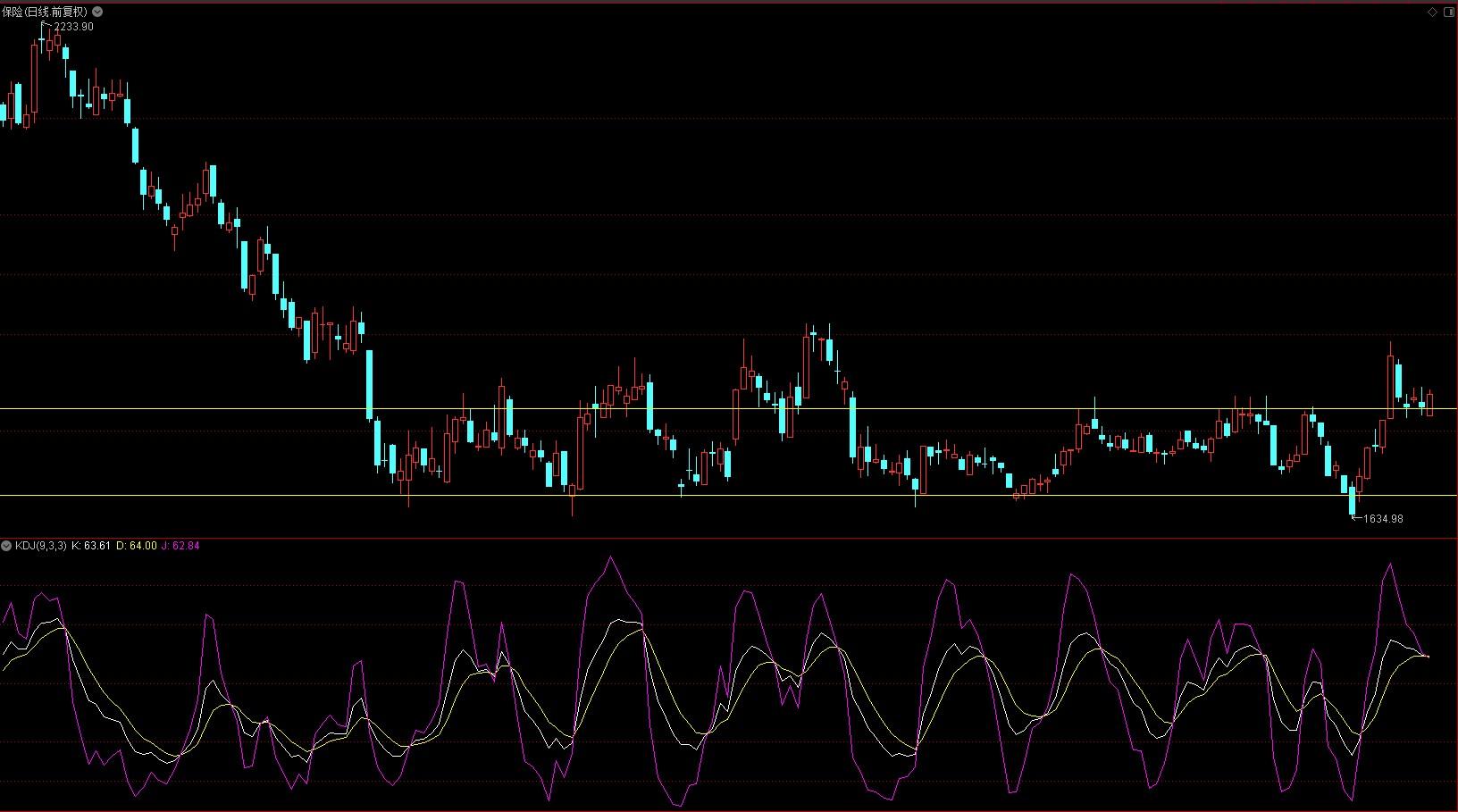Image resolution: width=1458 pixels, height=812 pixels.
Task: Expand the KDJ indicator dropdown arrow
Action: point(6,545)
